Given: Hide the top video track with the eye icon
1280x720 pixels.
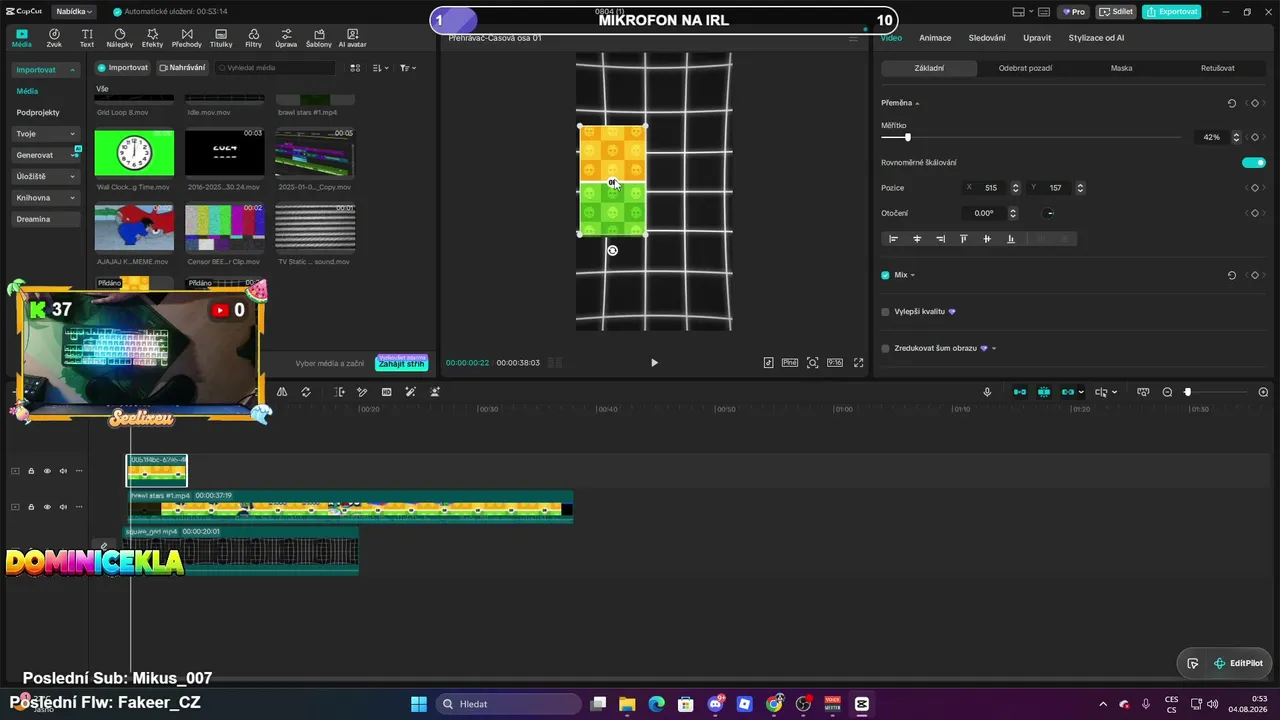Looking at the screenshot, I should [x=47, y=471].
